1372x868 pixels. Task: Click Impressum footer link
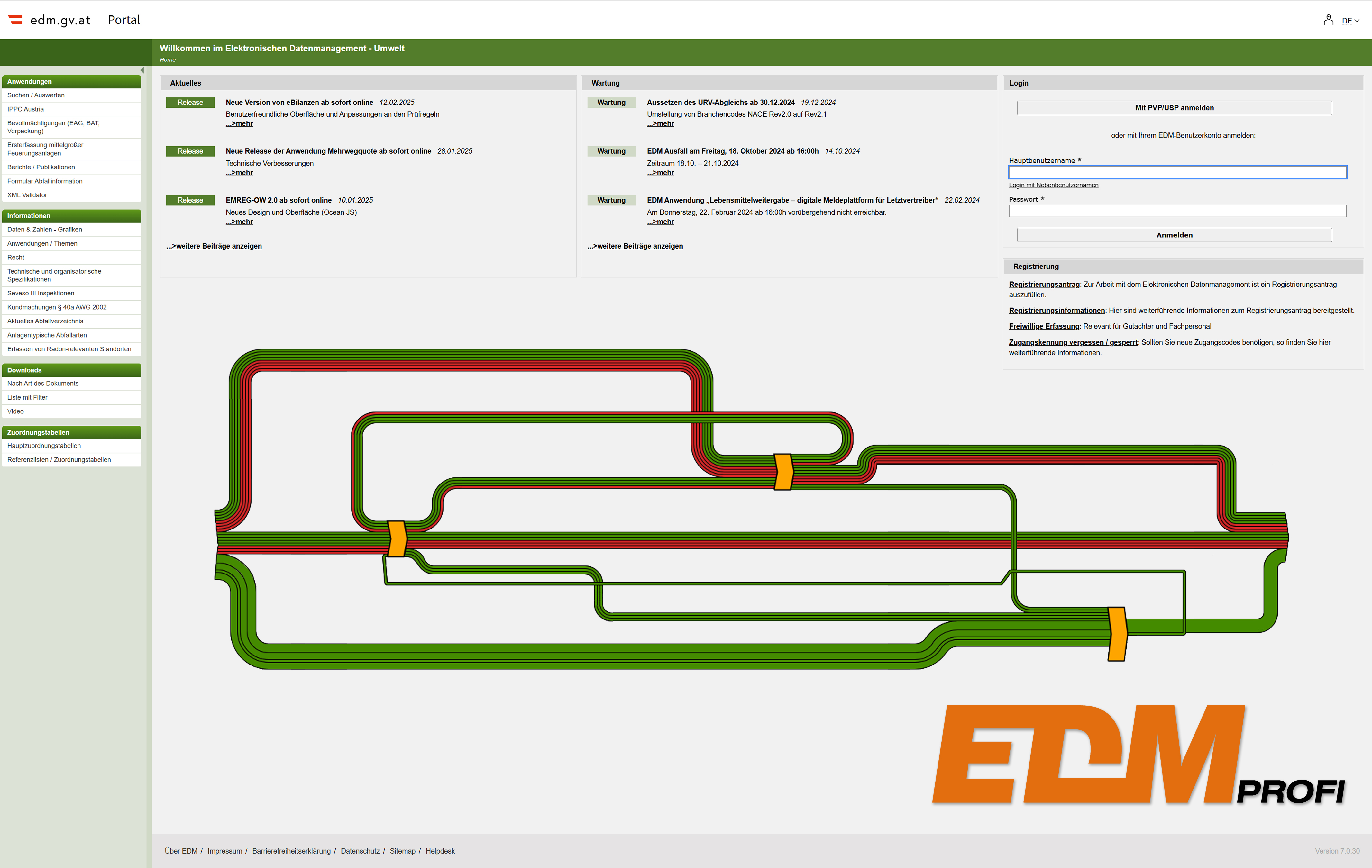point(224,851)
